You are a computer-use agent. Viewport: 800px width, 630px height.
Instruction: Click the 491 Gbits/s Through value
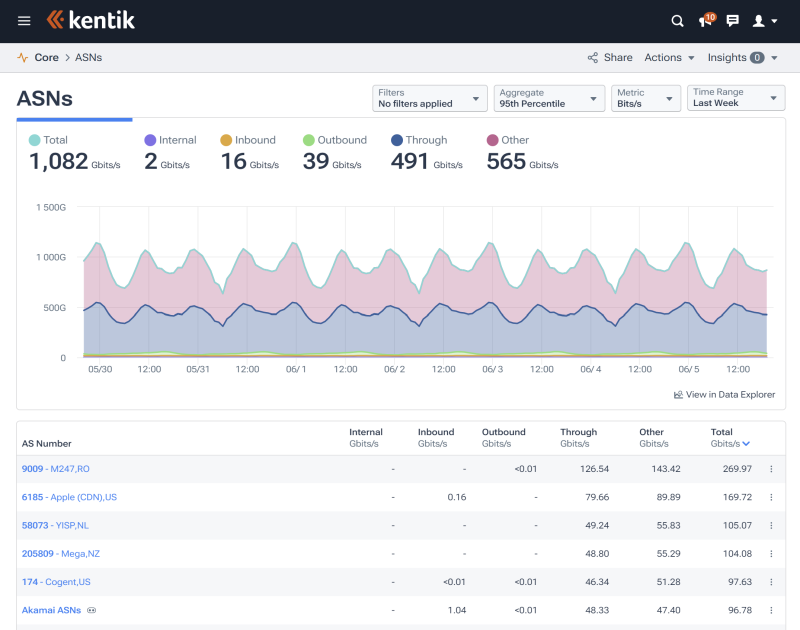[427, 162]
